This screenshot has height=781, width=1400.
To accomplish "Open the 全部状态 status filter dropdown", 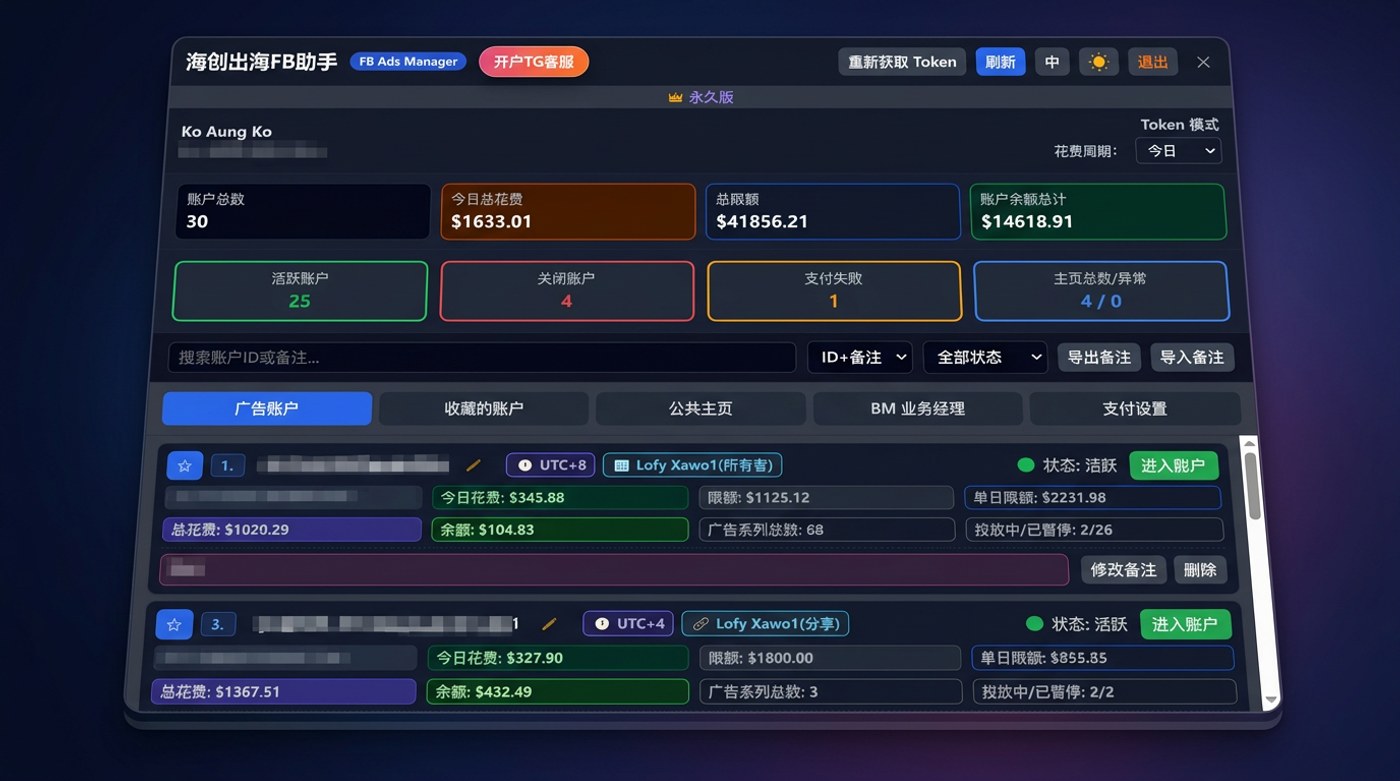I will pos(984,357).
